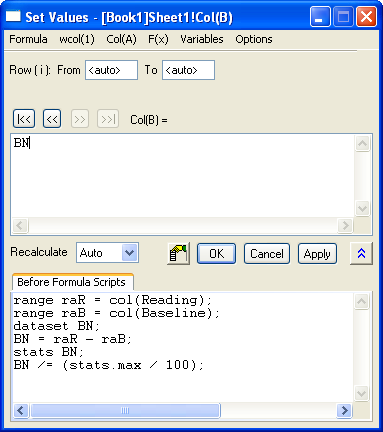The image size is (383, 432).
Task: Click script editor scroll left arrow
Action: (x=21, y=410)
